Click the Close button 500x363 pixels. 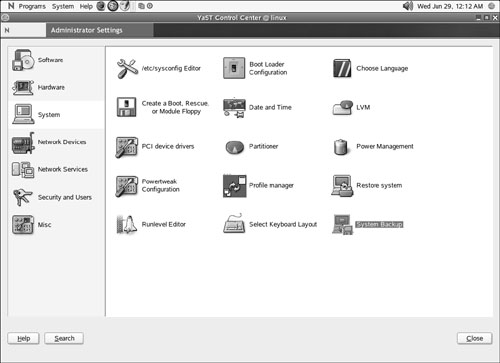tap(475, 339)
